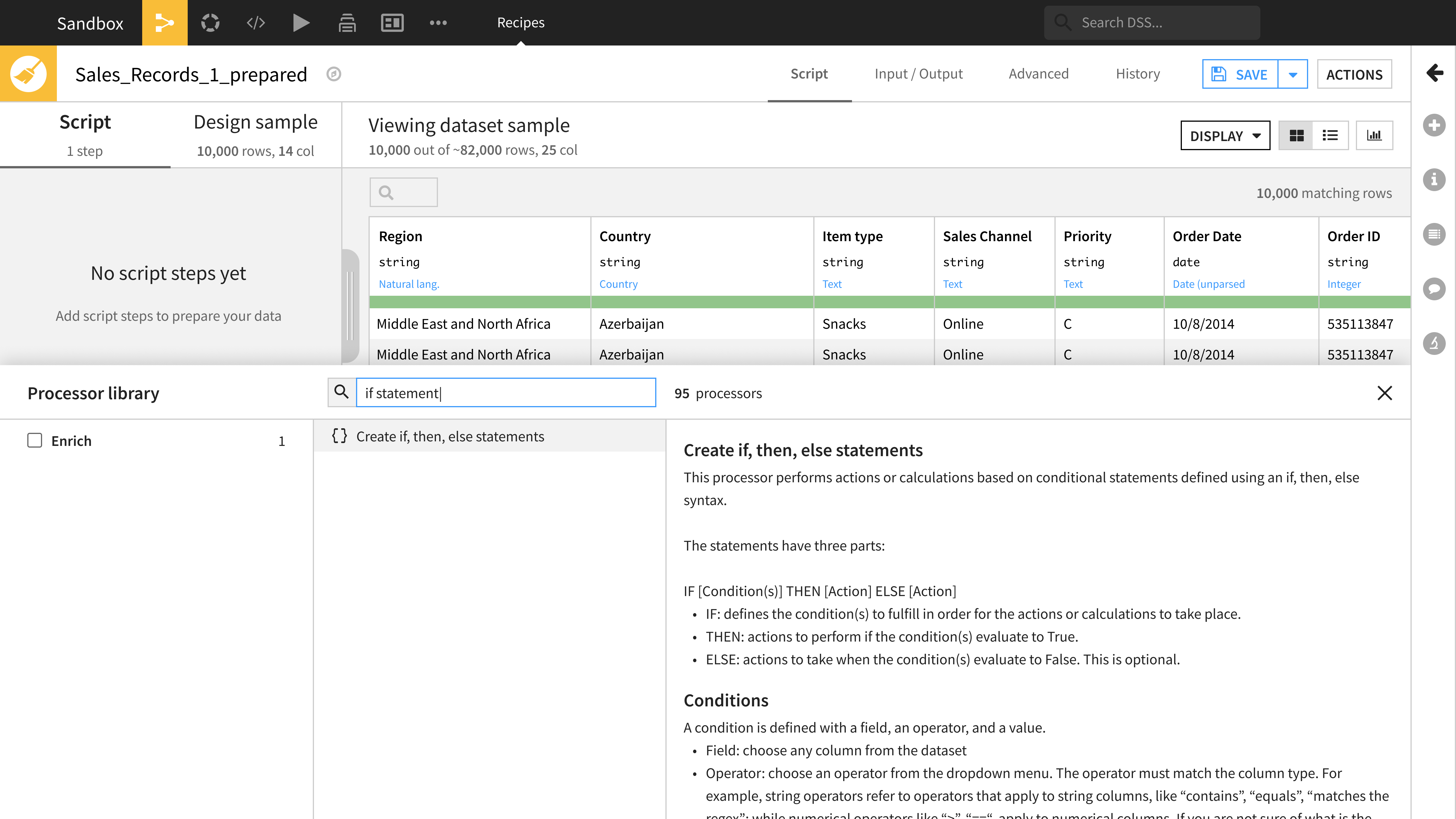Viewport: 1456px width, 819px height.
Task: Open the Sales Channel column header
Action: (x=987, y=236)
